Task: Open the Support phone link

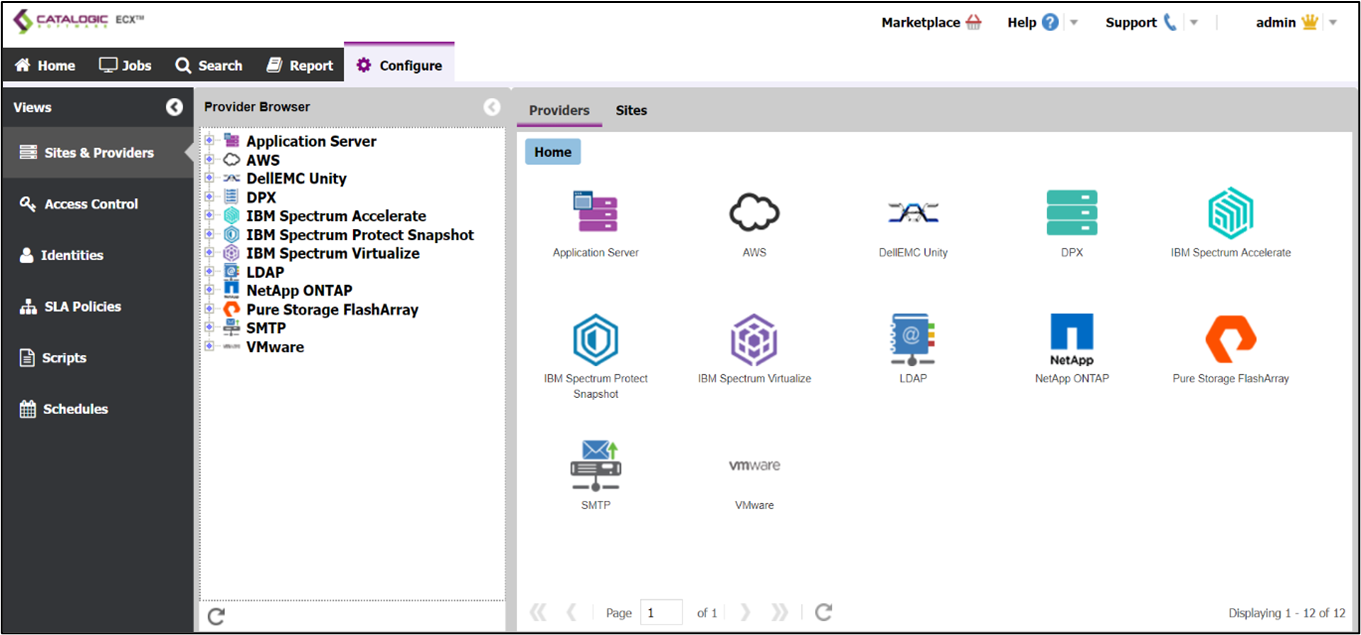Action: tap(1171, 22)
